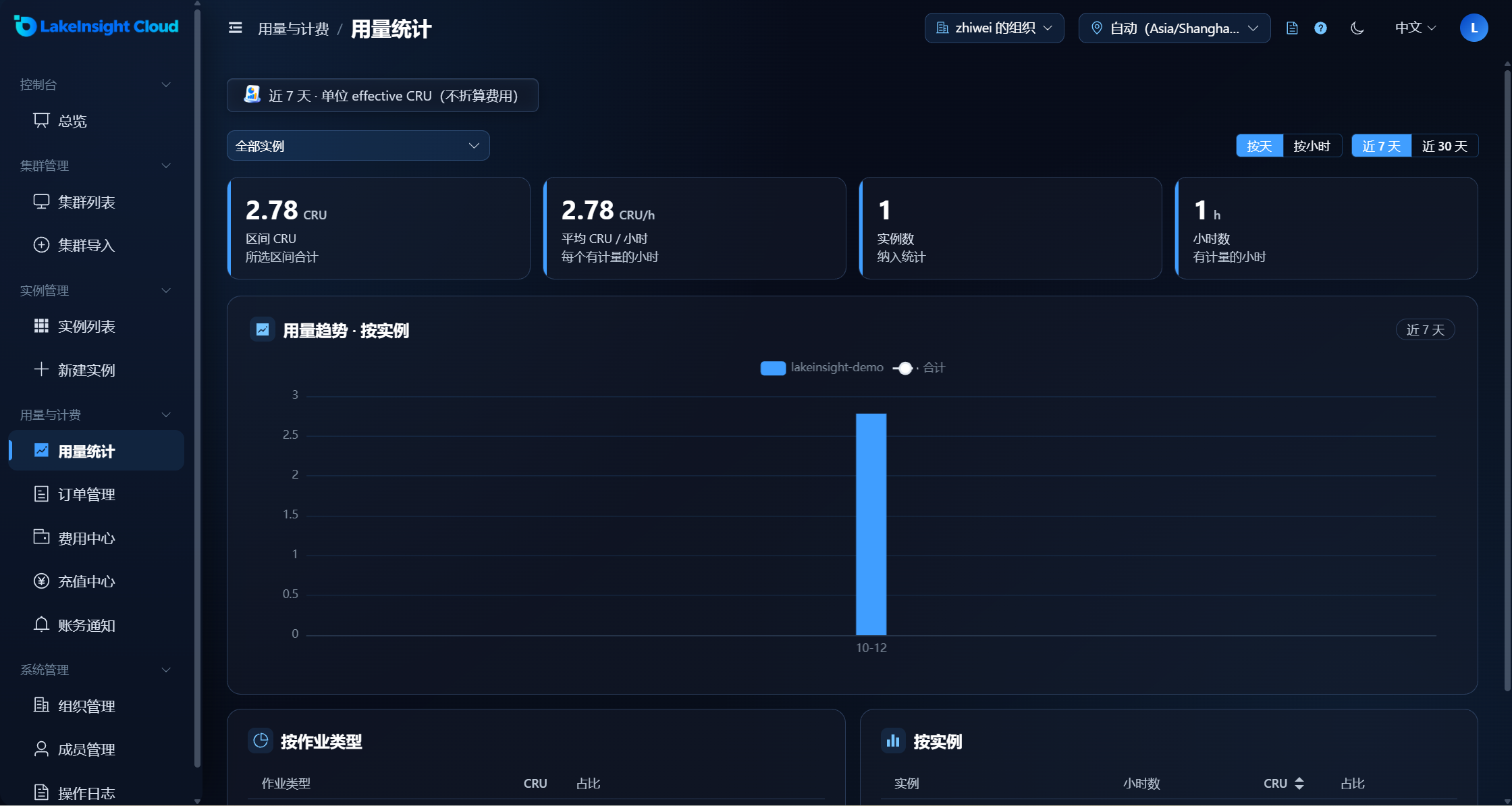
Task: Click the 近 7 天 tag on trend chart
Action: pyautogui.click(x=1425, y=330)
